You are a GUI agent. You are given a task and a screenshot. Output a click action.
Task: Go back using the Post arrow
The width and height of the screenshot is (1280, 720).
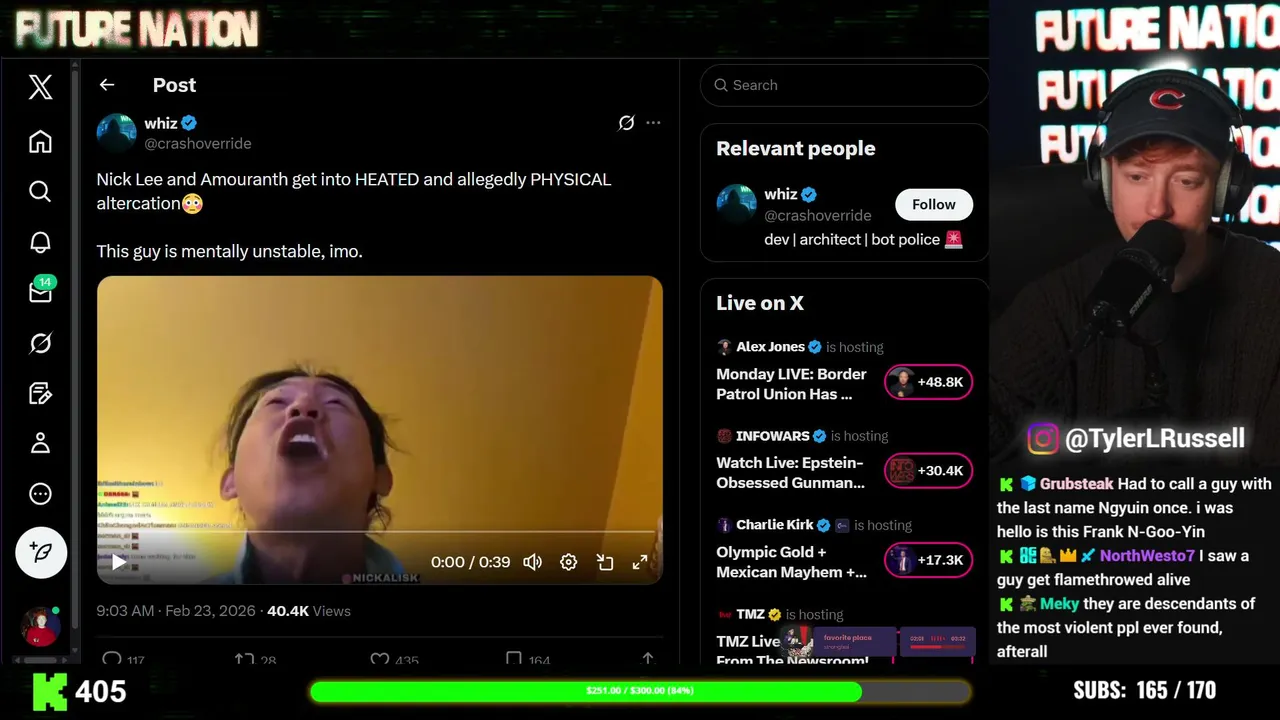[x=107, y=85]
